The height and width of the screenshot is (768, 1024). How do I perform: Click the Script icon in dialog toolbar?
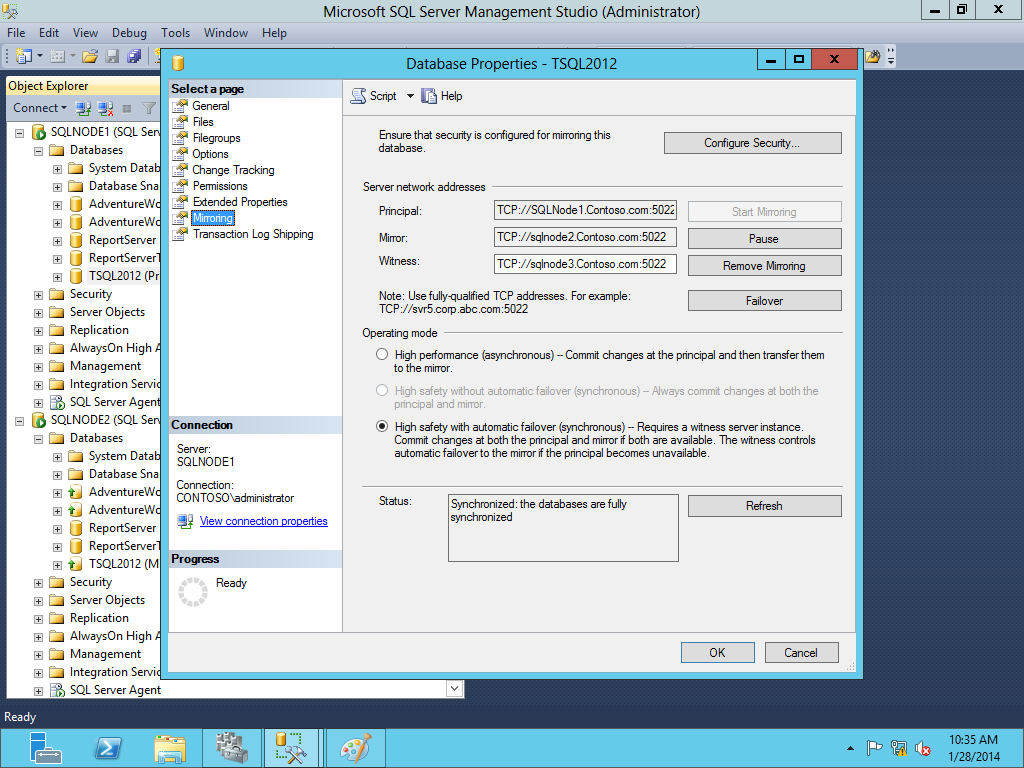coord(359,96)
